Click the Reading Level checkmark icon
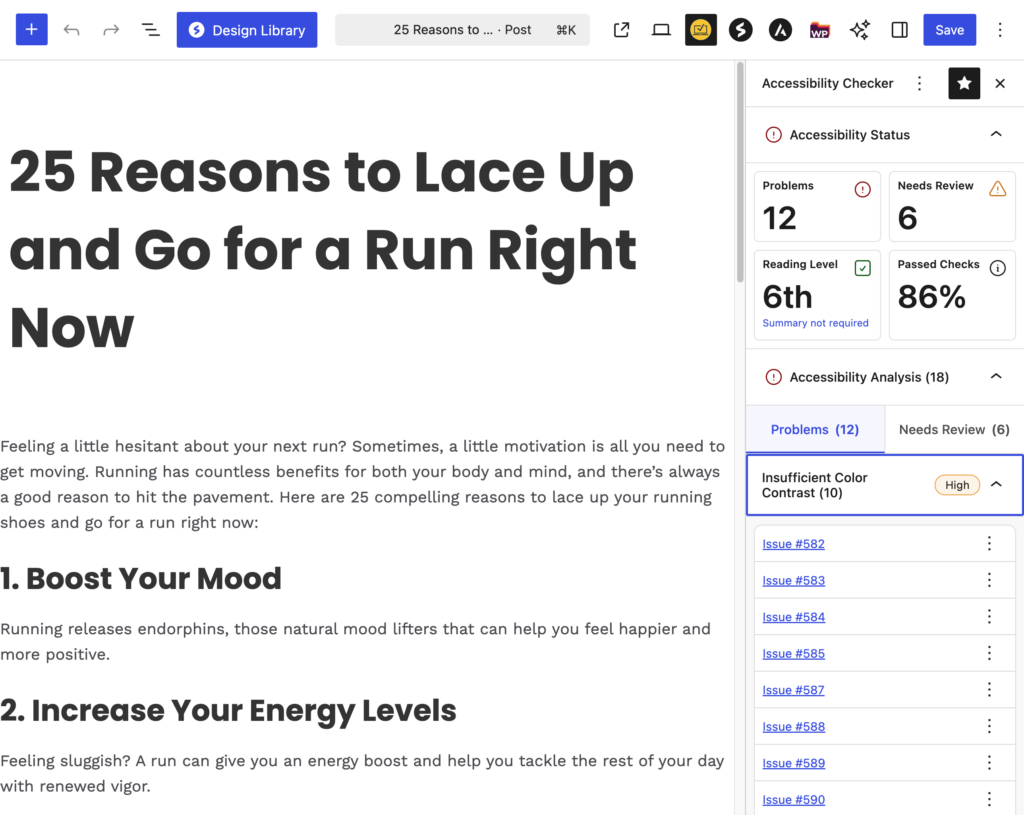The width and height of the screenshot is (1024, 815). coord(862,267)
